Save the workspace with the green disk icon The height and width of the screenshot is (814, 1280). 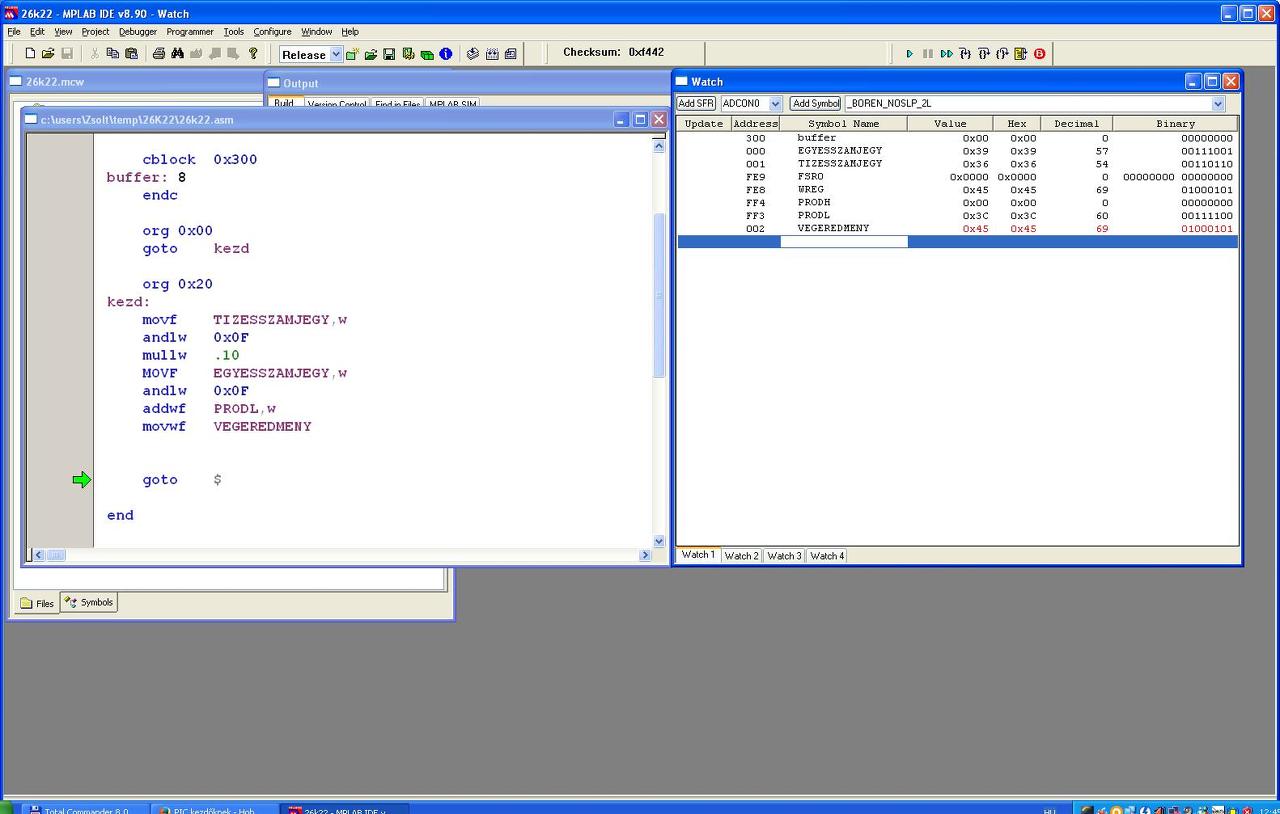click(x=390, y=54)
